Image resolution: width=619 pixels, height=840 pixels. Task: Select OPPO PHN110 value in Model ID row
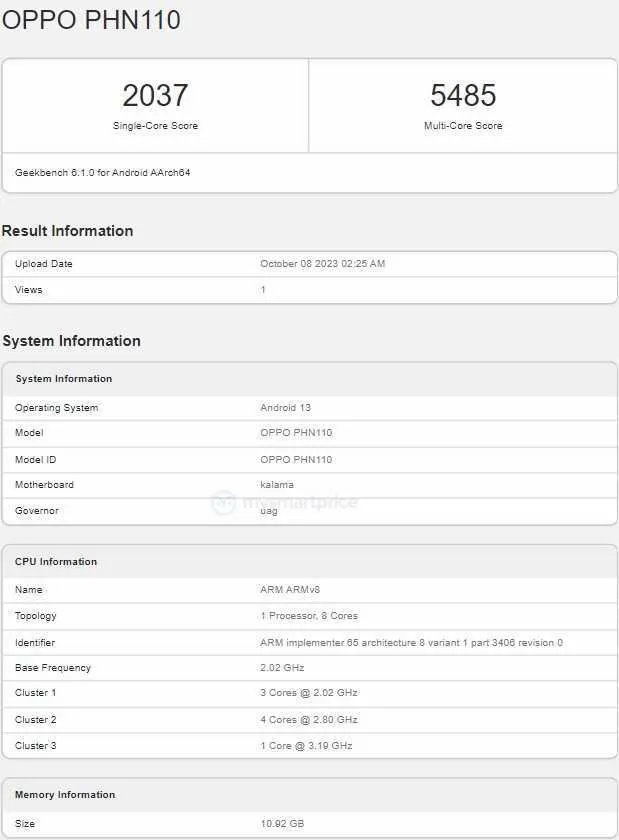point(296,460)
